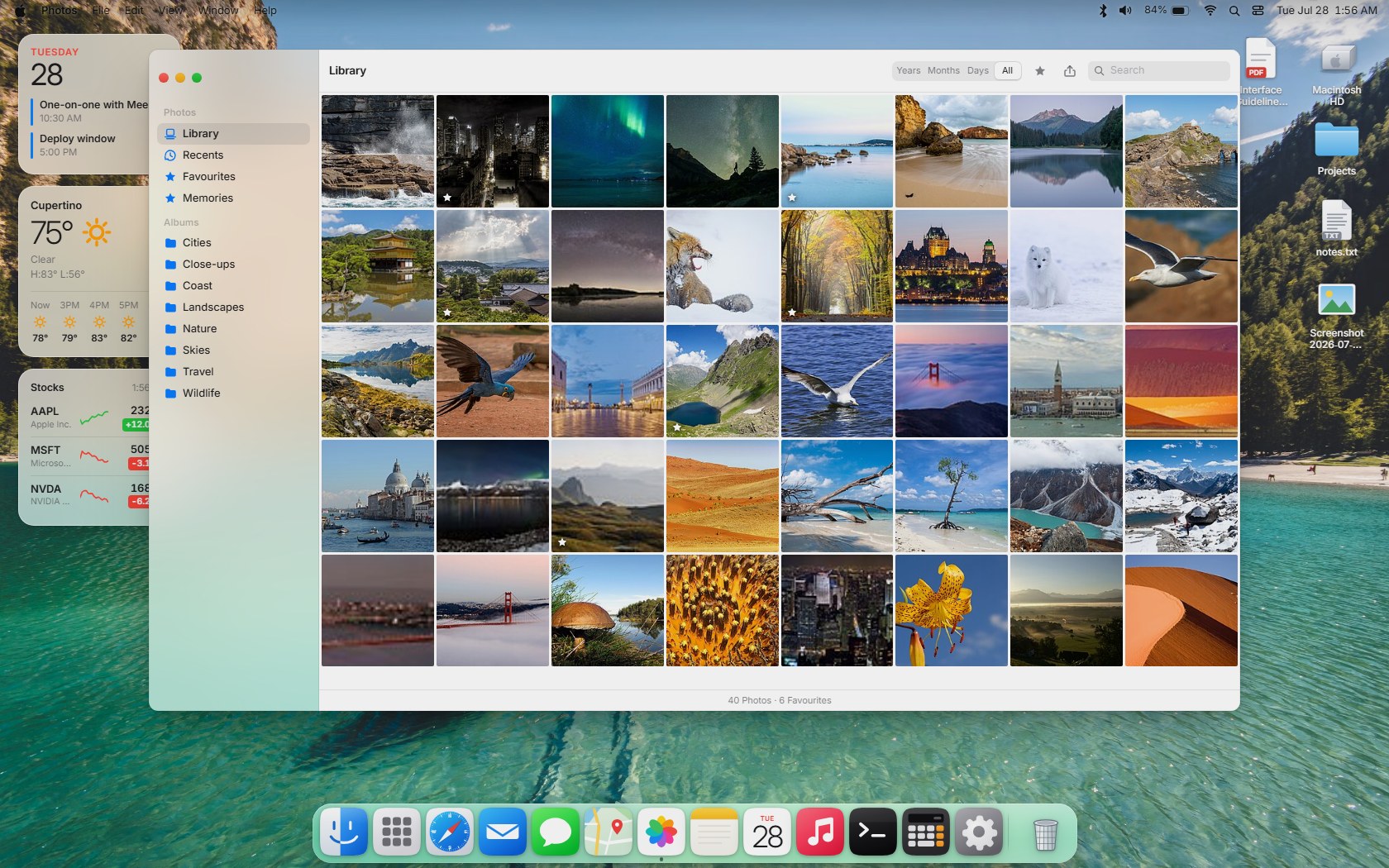
Task: Open the Skies album
Action: point(233,351)
